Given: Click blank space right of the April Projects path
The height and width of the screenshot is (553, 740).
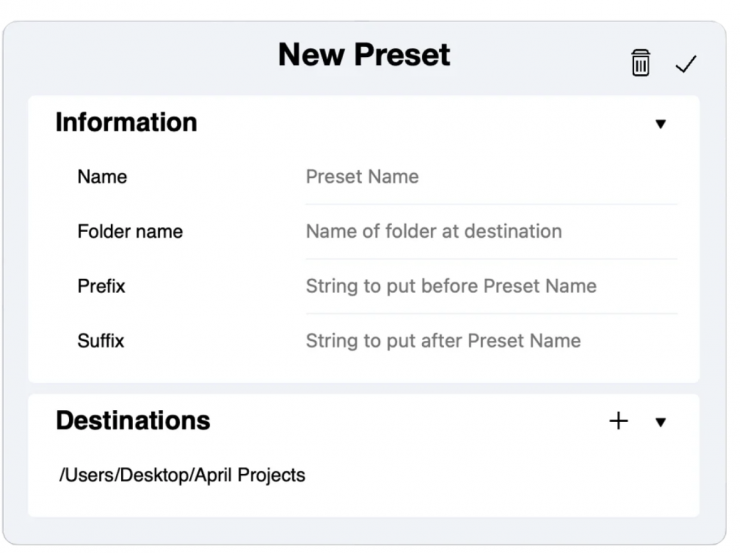Looking at the screenshot, I should click(x=500, y=475).
